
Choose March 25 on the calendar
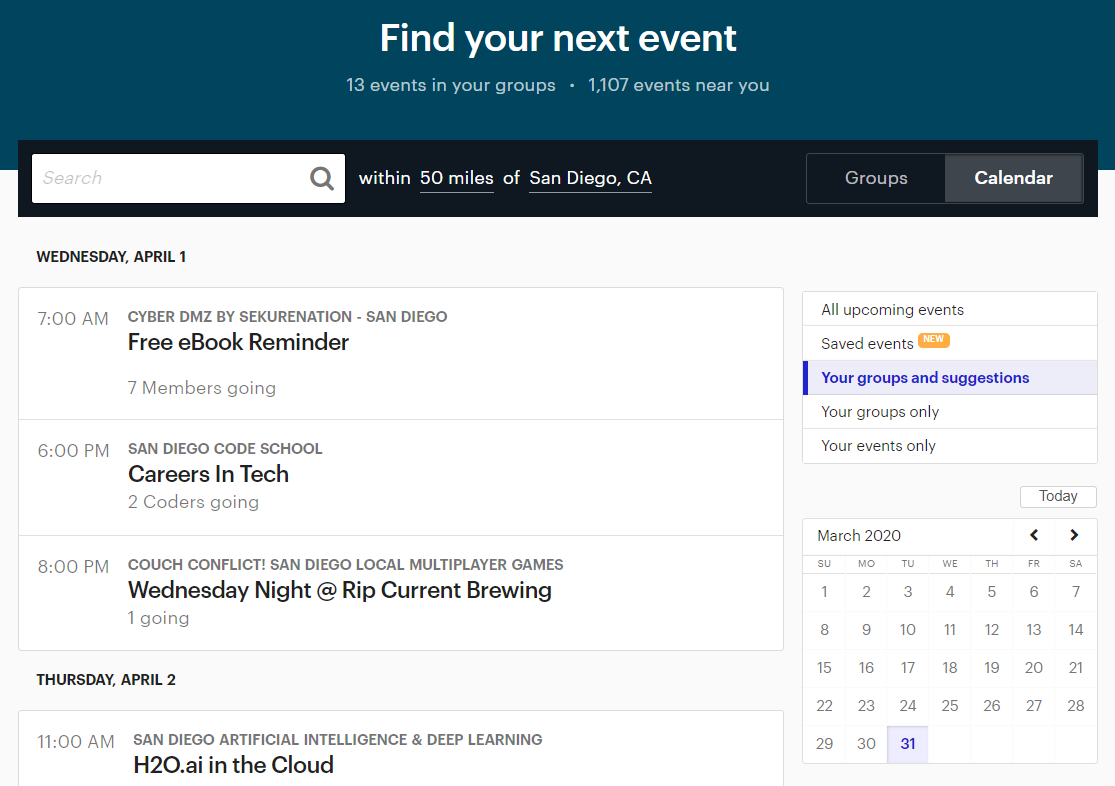(x=949, y=706)
